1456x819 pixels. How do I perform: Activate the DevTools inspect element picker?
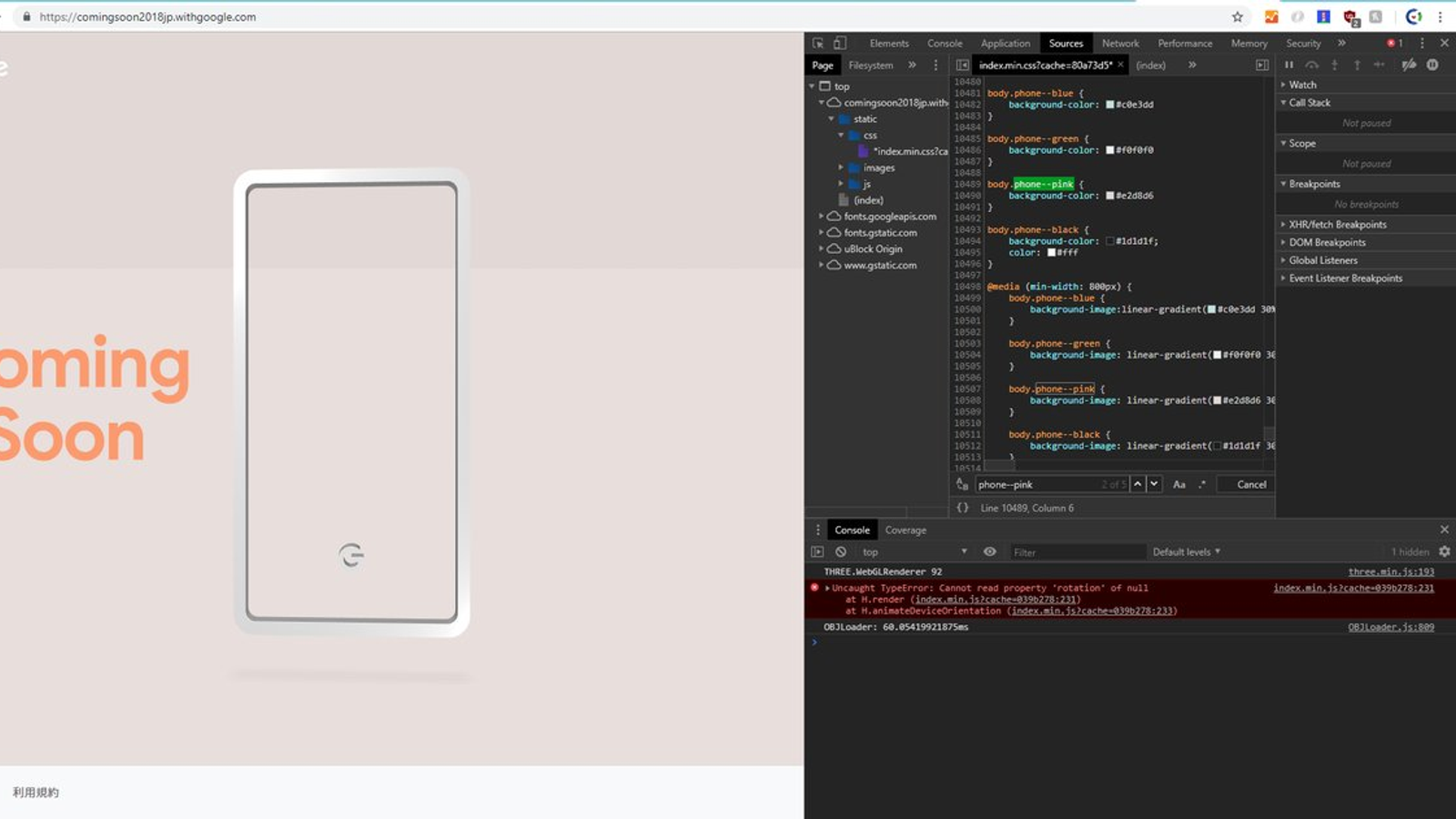coord(818,43)
